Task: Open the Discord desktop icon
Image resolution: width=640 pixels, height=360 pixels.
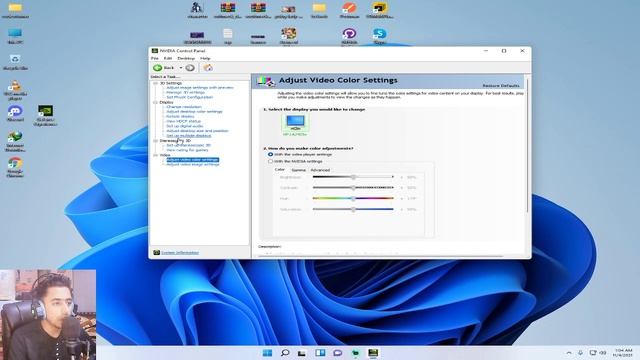Action: [15, 111]
